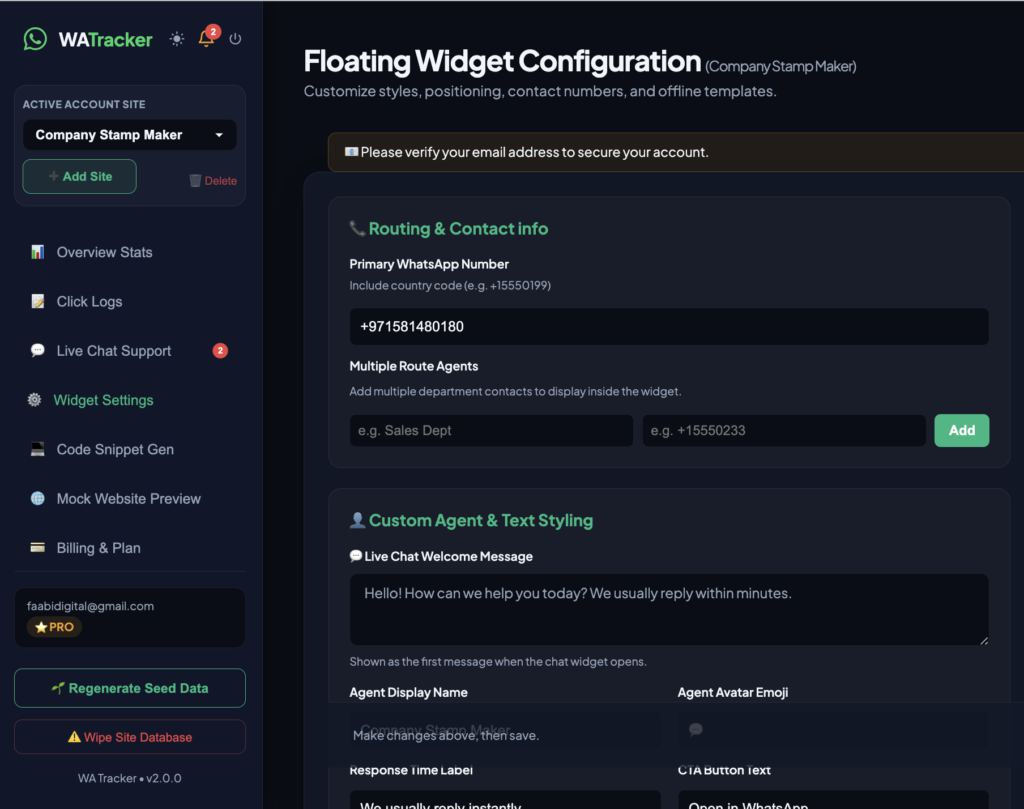Viewport: 1024px width, 809px height.
Task: Click the welcome message textarea resize handle
Action: 984,641
